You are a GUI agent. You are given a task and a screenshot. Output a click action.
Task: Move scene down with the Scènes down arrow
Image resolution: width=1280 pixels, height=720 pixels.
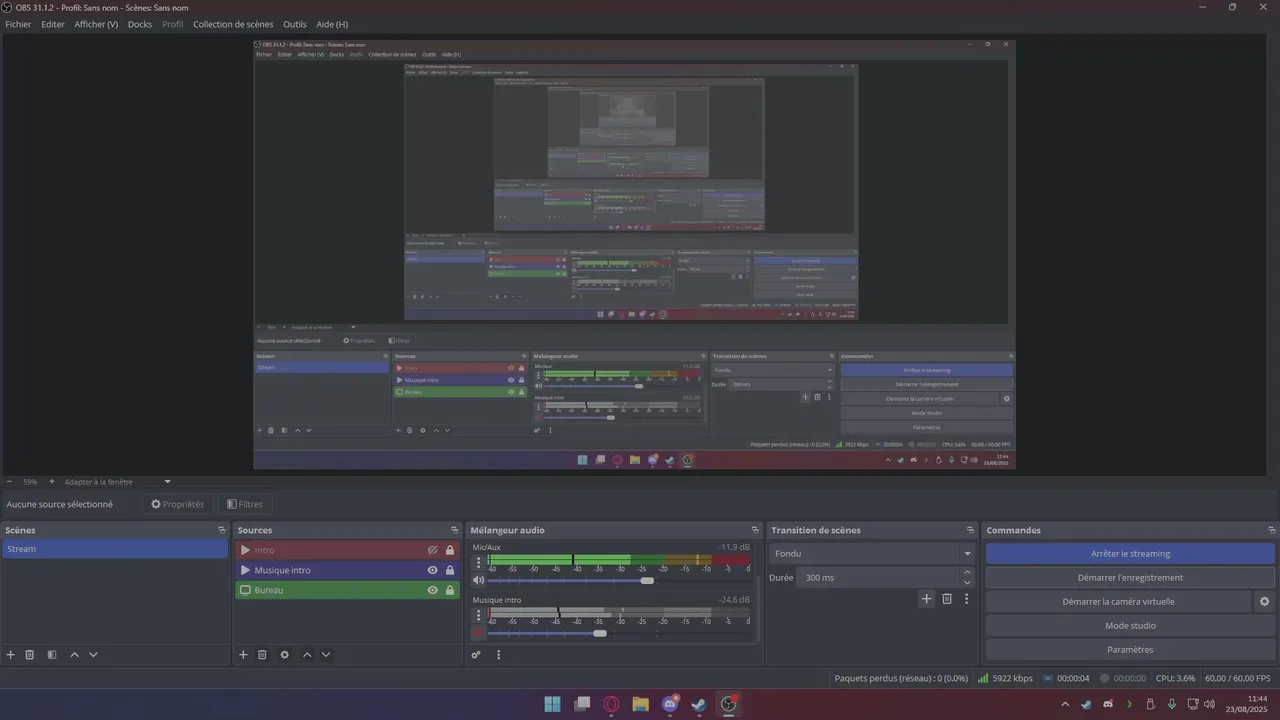pos(93,655)
